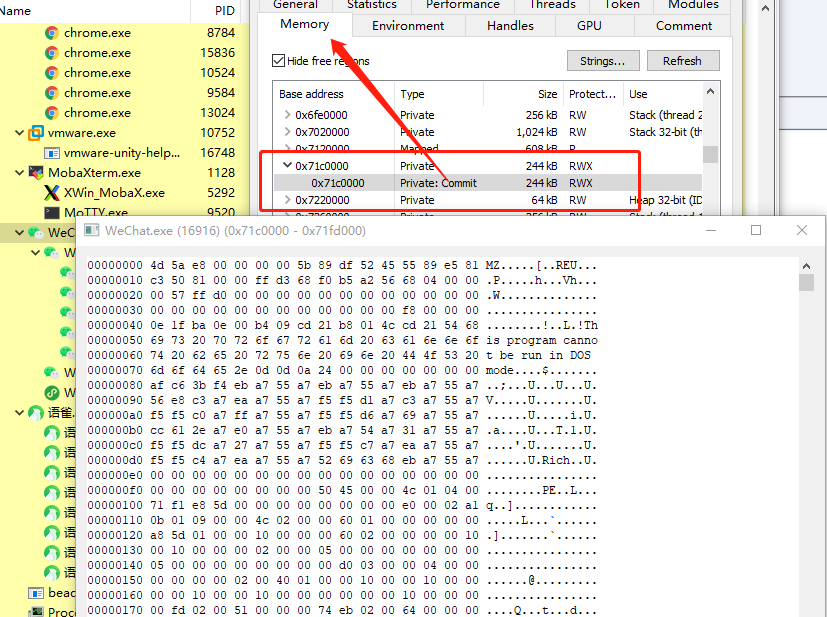Click the Strings... button

603,61
